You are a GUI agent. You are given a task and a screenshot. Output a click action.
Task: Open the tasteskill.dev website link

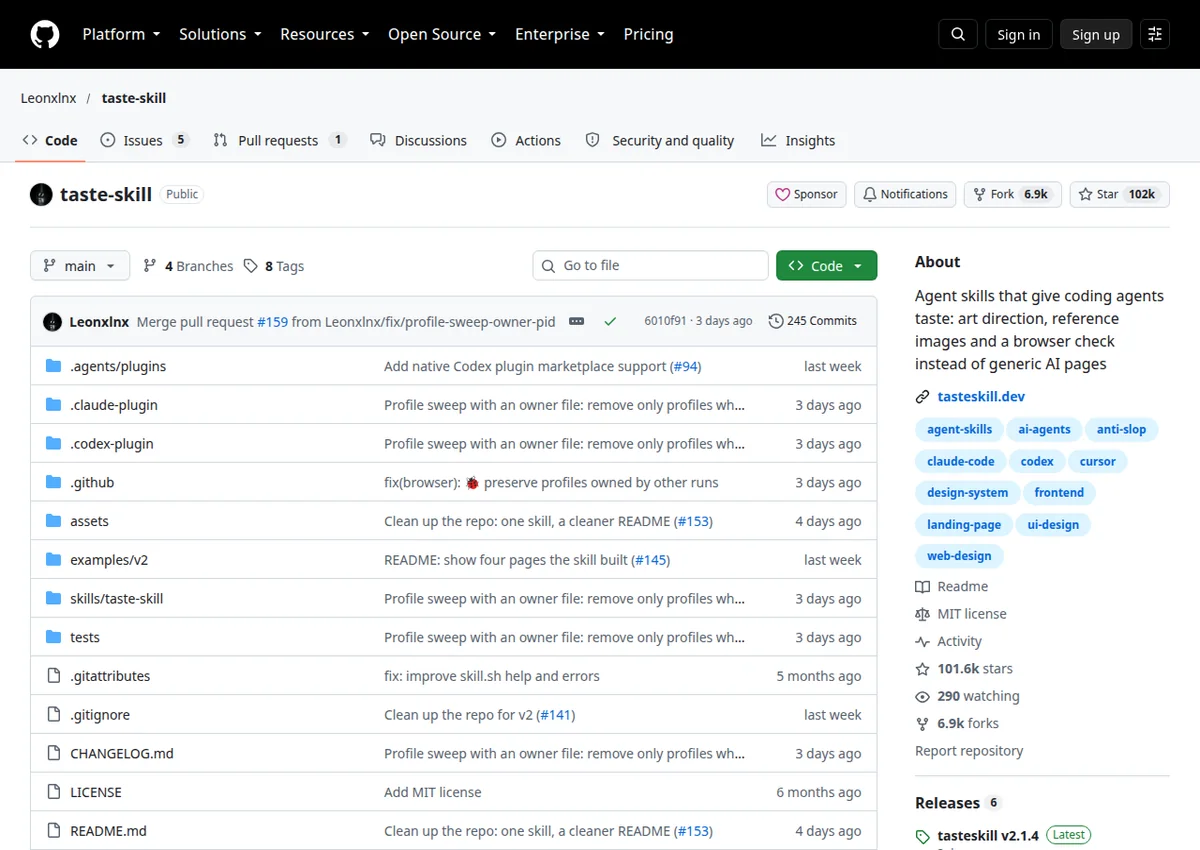pos(981,397)
